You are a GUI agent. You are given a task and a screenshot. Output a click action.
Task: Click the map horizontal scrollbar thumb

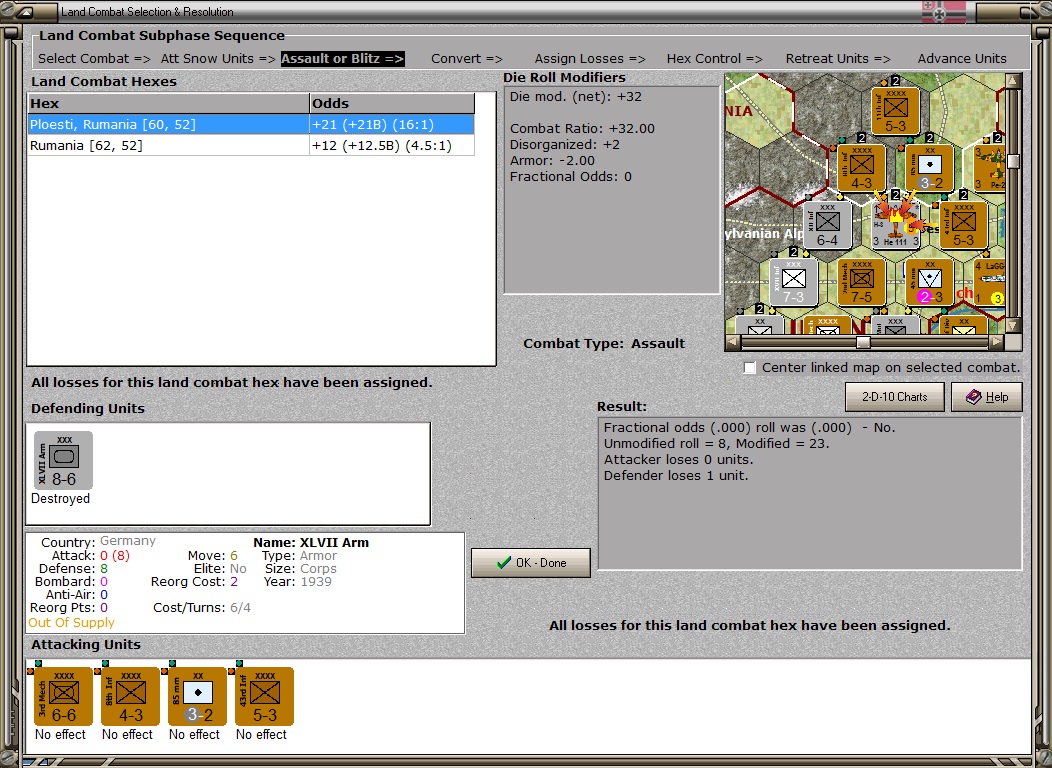pyautogui.click(x=863, y=342)
